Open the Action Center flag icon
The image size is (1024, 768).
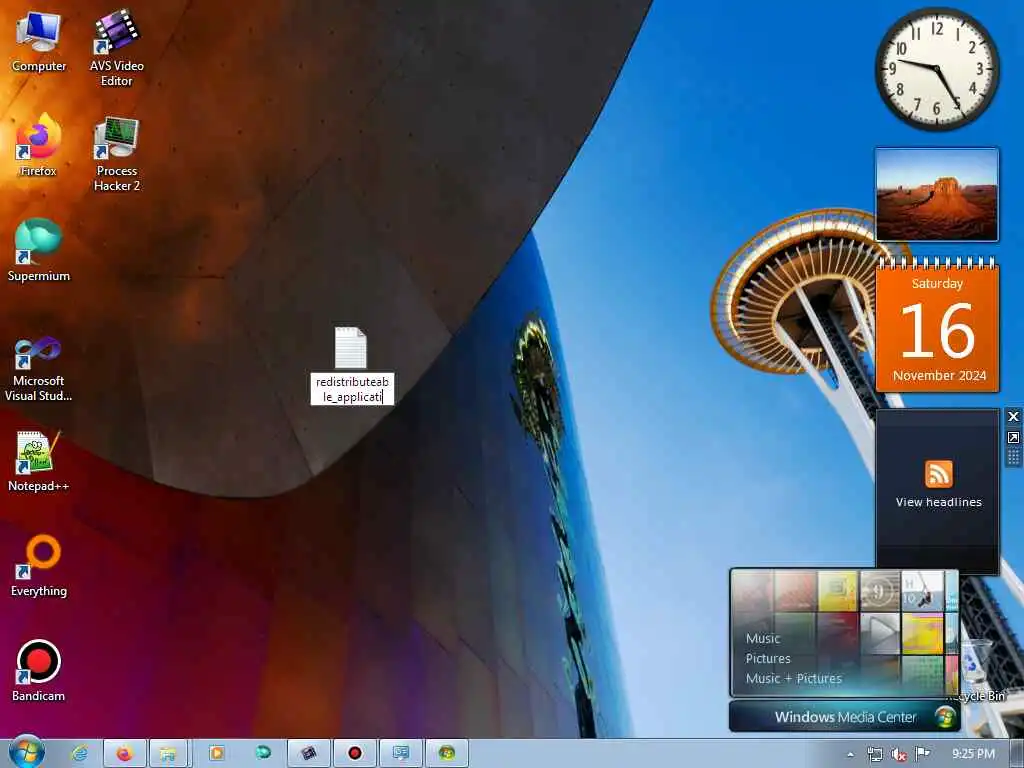click(x=922, y=754)
